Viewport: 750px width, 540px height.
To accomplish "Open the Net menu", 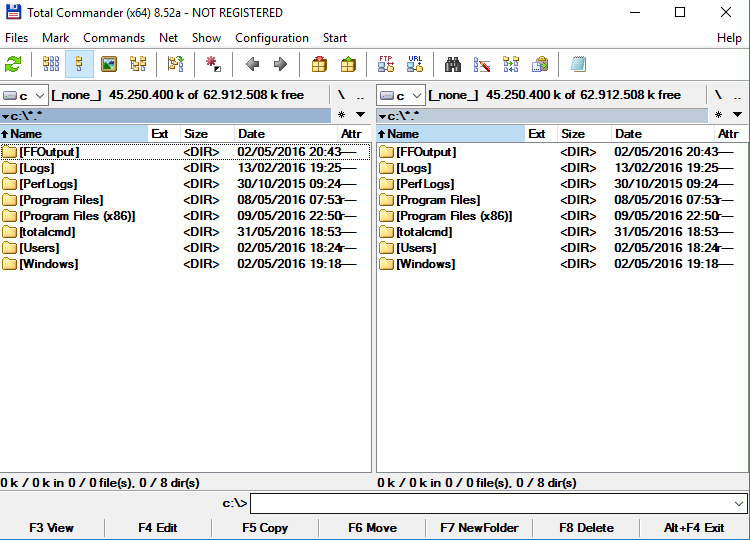I will pyautogui.click(x=168, y=38).
